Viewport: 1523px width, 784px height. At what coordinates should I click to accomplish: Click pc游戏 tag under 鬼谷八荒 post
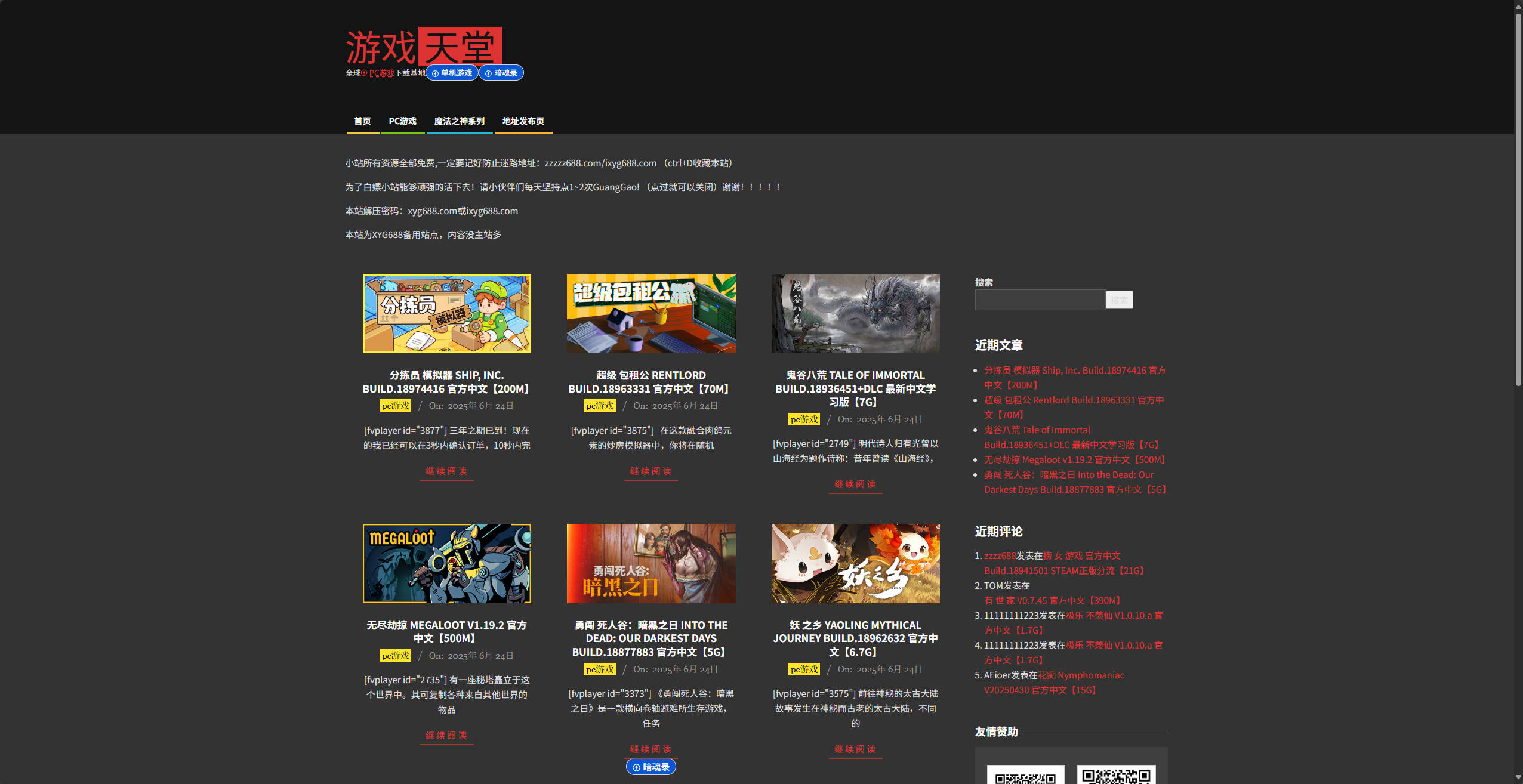tap(804, 419)
